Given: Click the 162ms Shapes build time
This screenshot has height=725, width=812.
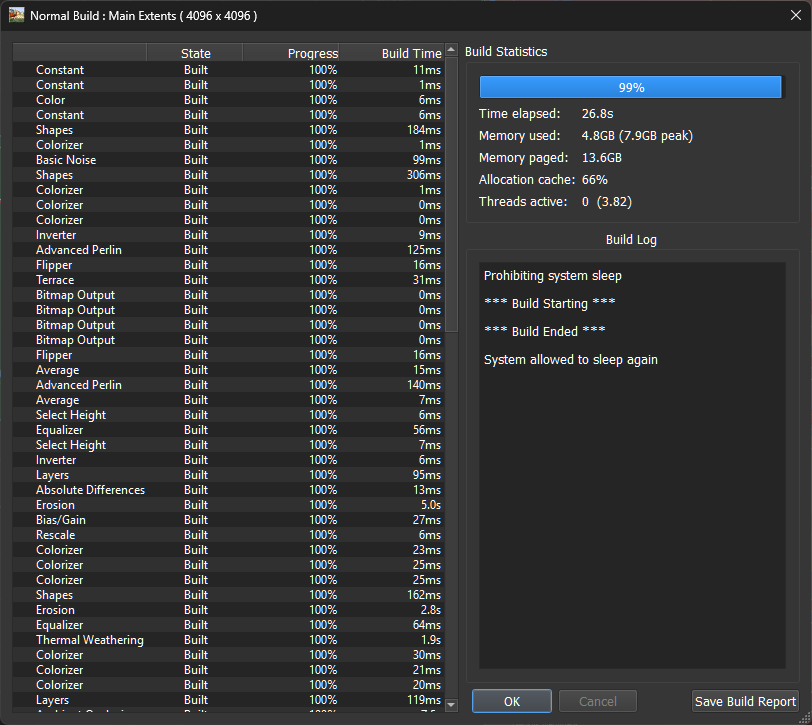Looking at the screenshot, I should click(424, 595).
